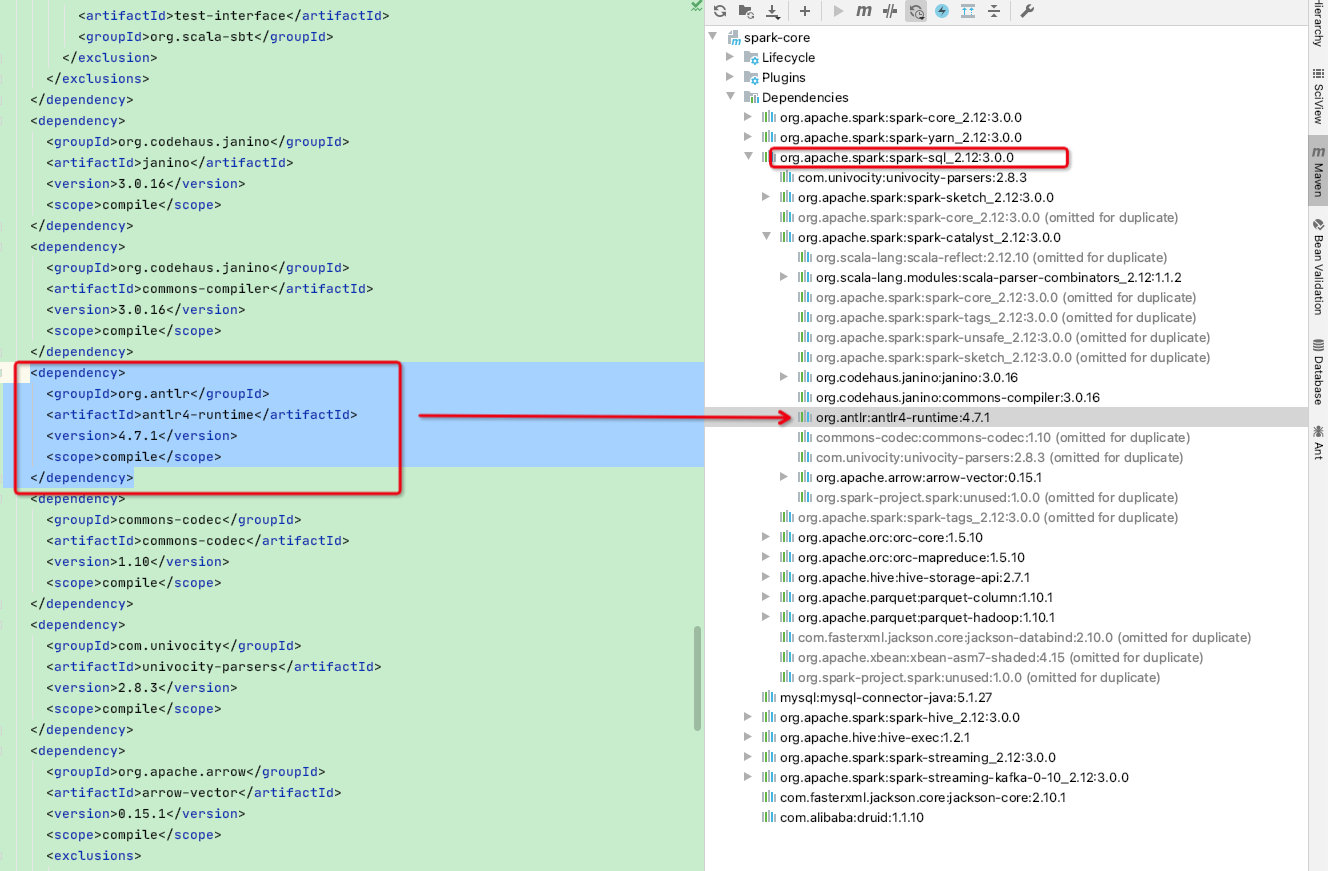The height and width of the screenshot is (871, 1328).
Task: Click the editor's vertical scrollbar thumb
Action: pos(698,678)
